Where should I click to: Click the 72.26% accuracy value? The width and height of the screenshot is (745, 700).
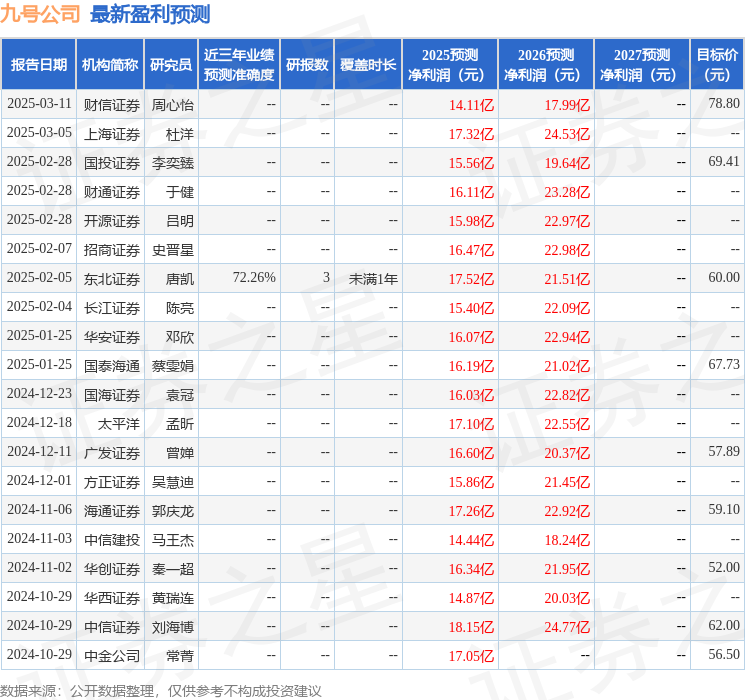coord(254,278)
